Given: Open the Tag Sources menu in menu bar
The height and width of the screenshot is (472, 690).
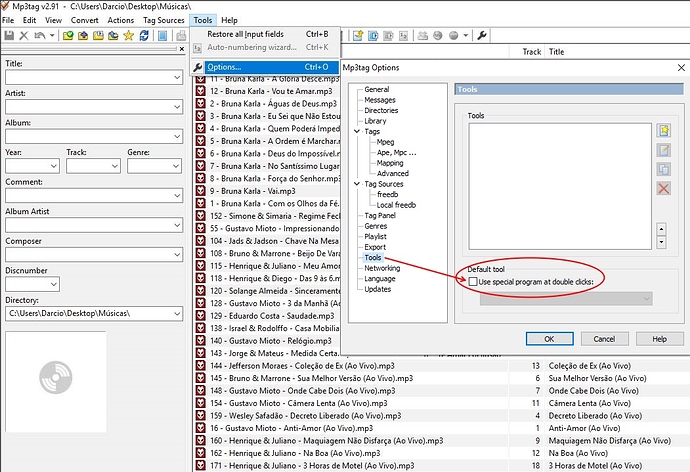Looking at the screenshot, I should (x=164, y=20).
